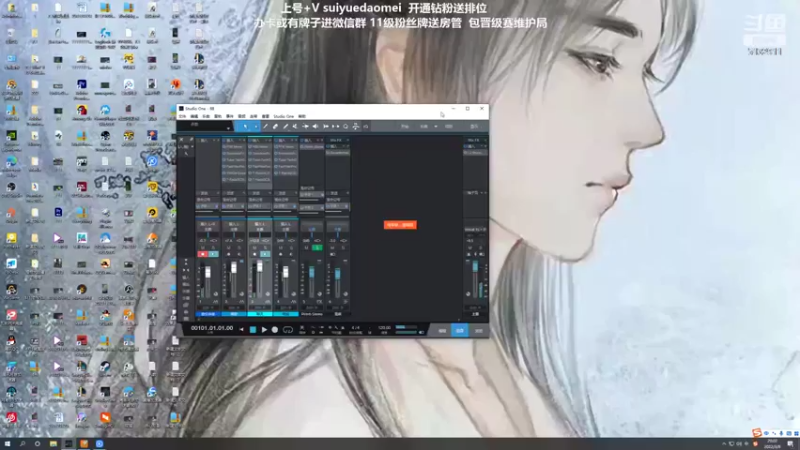Click the 00101.01.01.00 time display
This screenshot has width=800, height=450.
[x=212, y=328]
